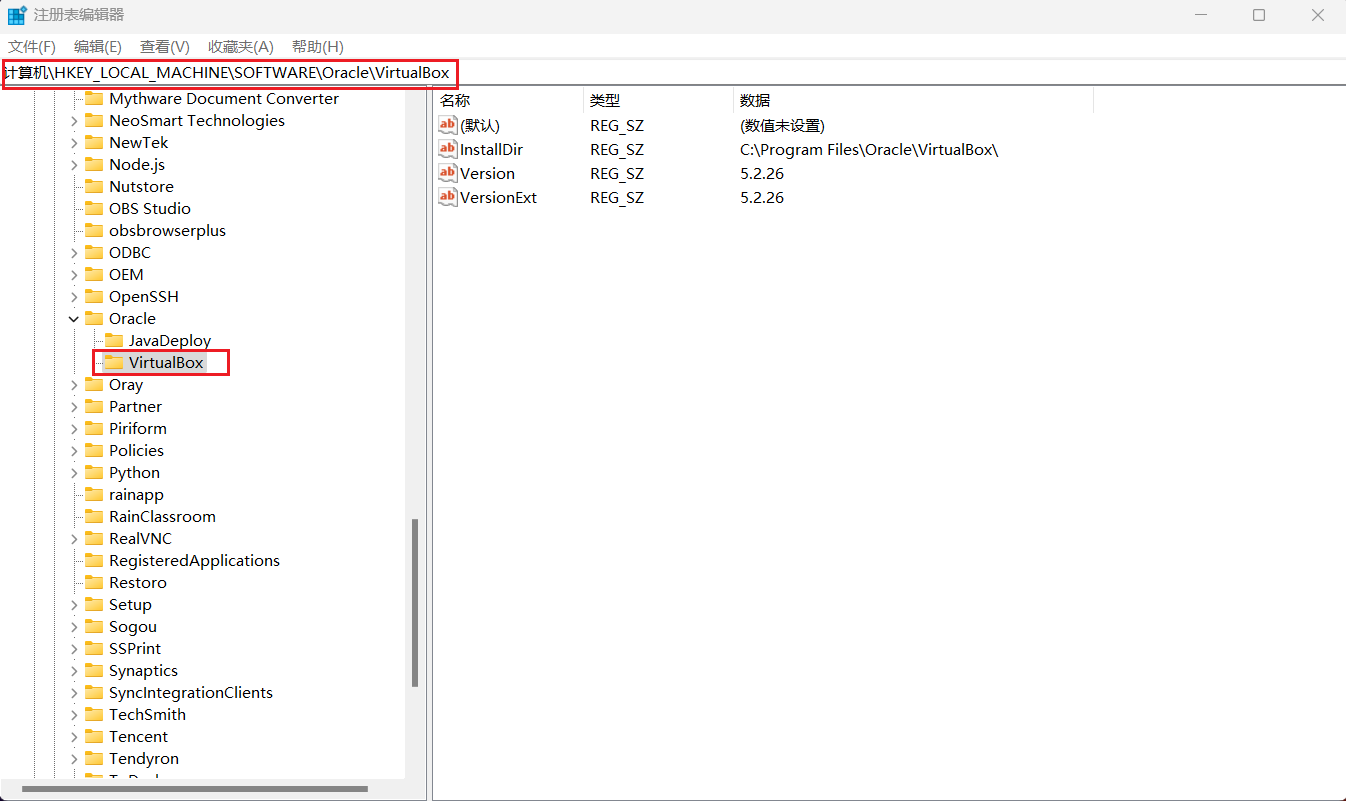Click the Registry Editor icon in title bar
1346x801 pixels.
15,15
